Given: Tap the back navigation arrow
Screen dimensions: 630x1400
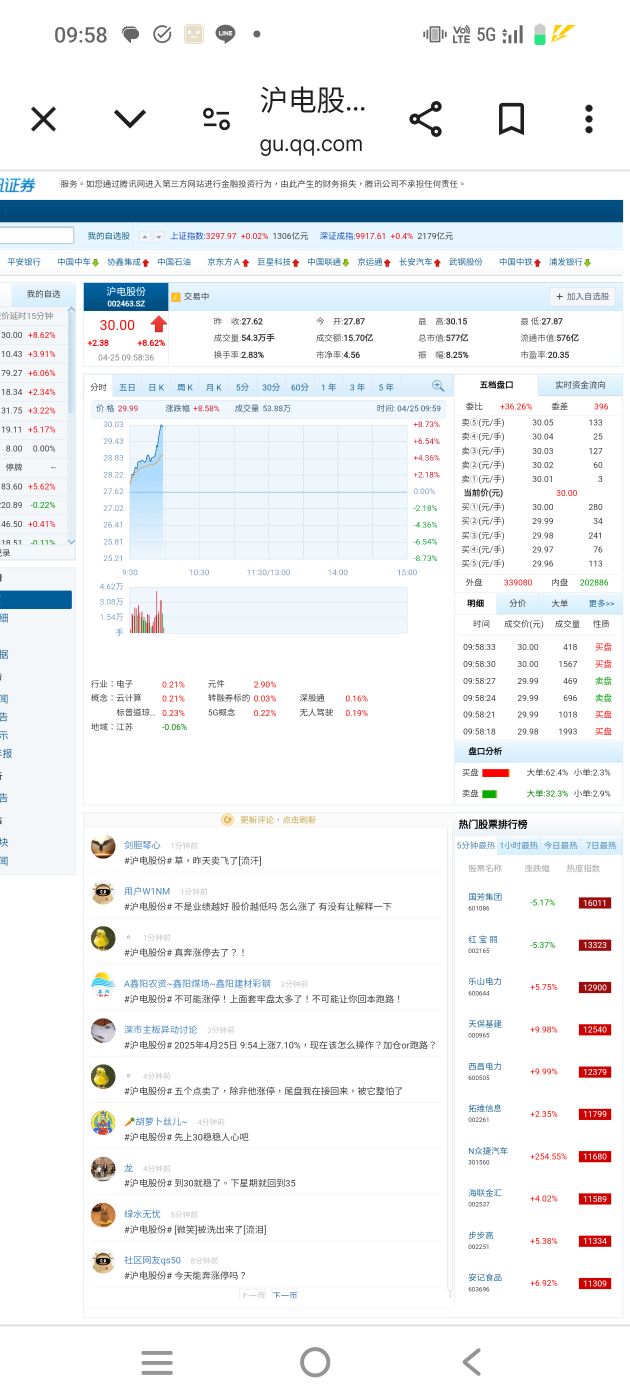Looking at the screenshot, I should (x=472, y=1362).
